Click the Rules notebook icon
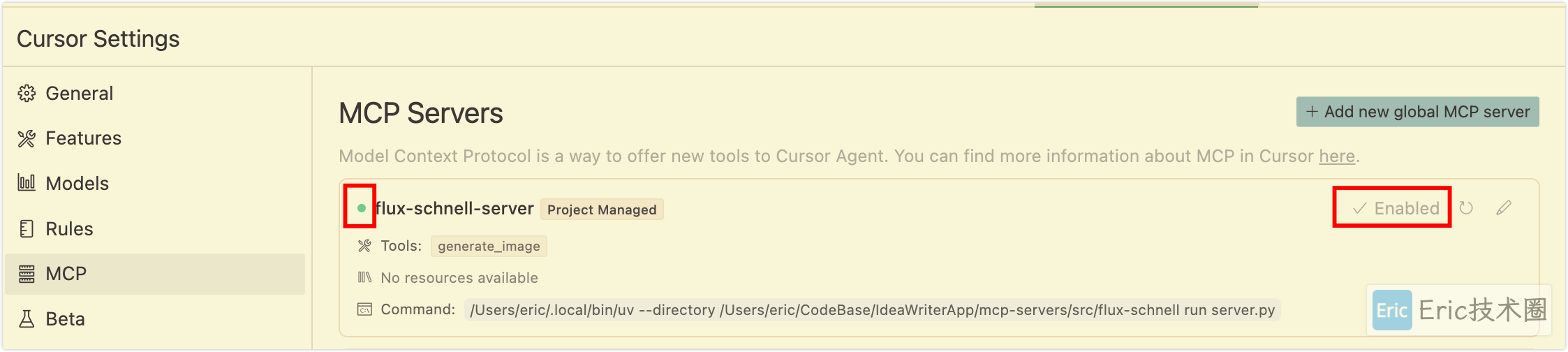This screenshot has width=1568, height=352. pos(27,228)
